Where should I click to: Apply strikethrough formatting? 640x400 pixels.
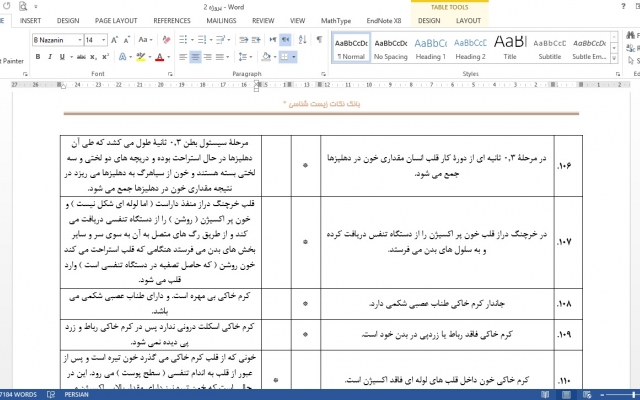81,57
